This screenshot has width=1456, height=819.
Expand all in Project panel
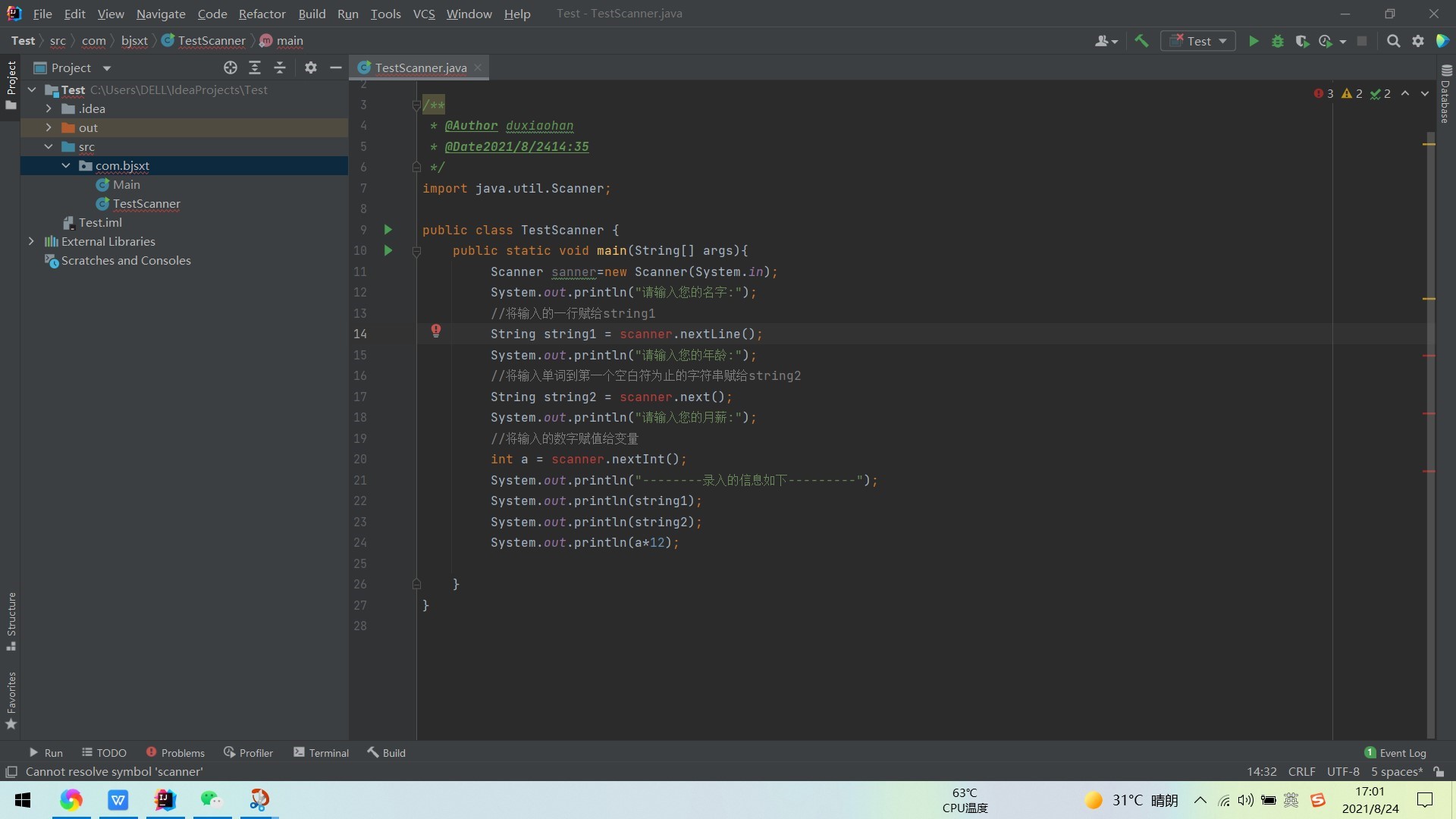(255, 67)
